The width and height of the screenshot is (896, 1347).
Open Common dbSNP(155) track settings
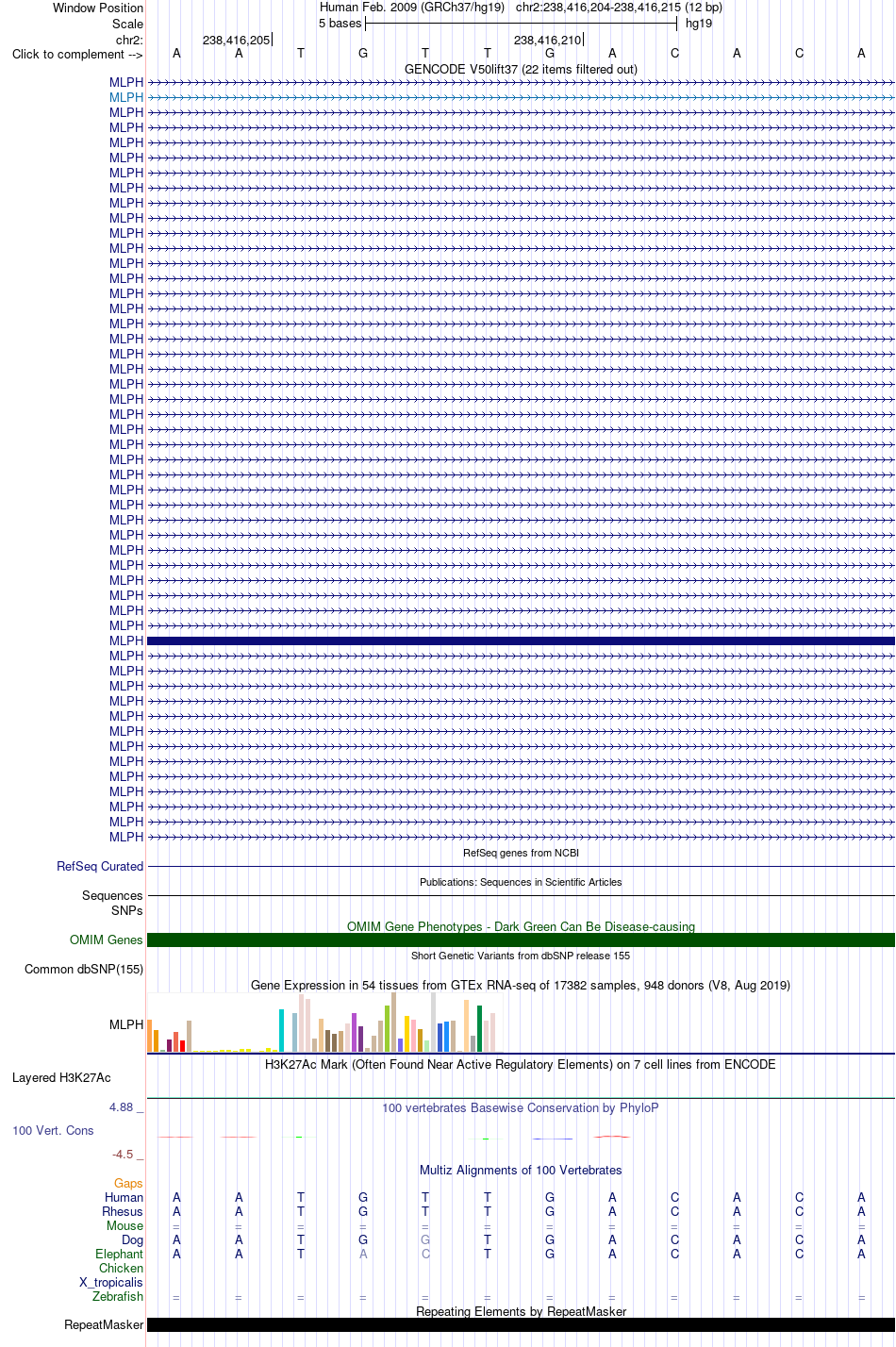(84, 969)
